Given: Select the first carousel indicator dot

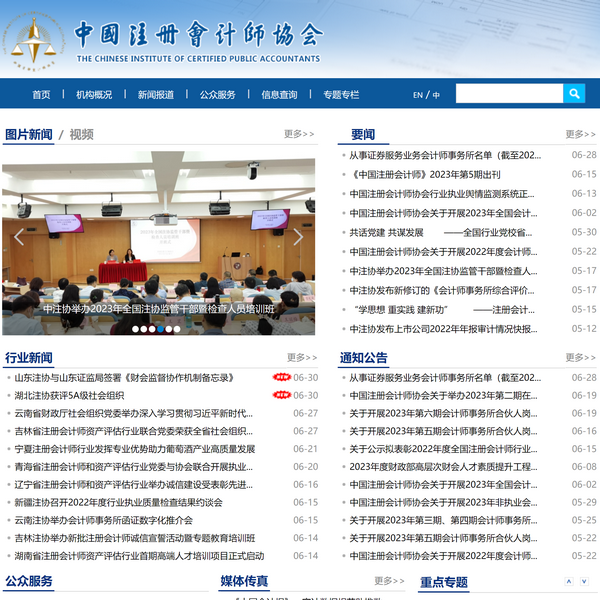Looking at the screenshot, I should pos(137,328).
